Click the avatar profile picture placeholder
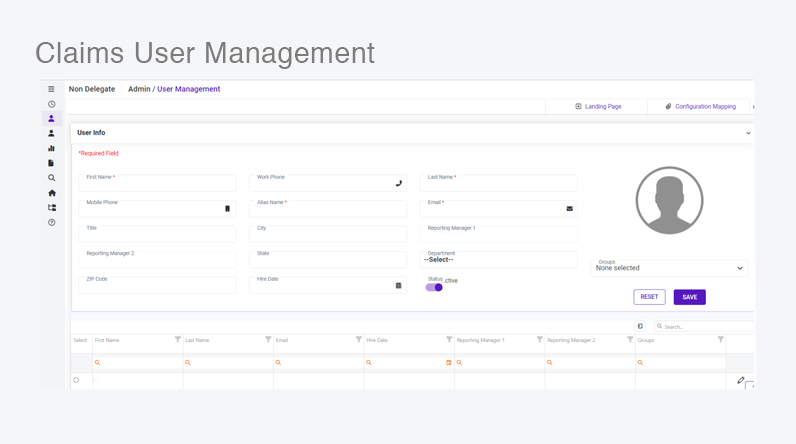Screen dimensions: 796x444 click(x=669, y=200)
